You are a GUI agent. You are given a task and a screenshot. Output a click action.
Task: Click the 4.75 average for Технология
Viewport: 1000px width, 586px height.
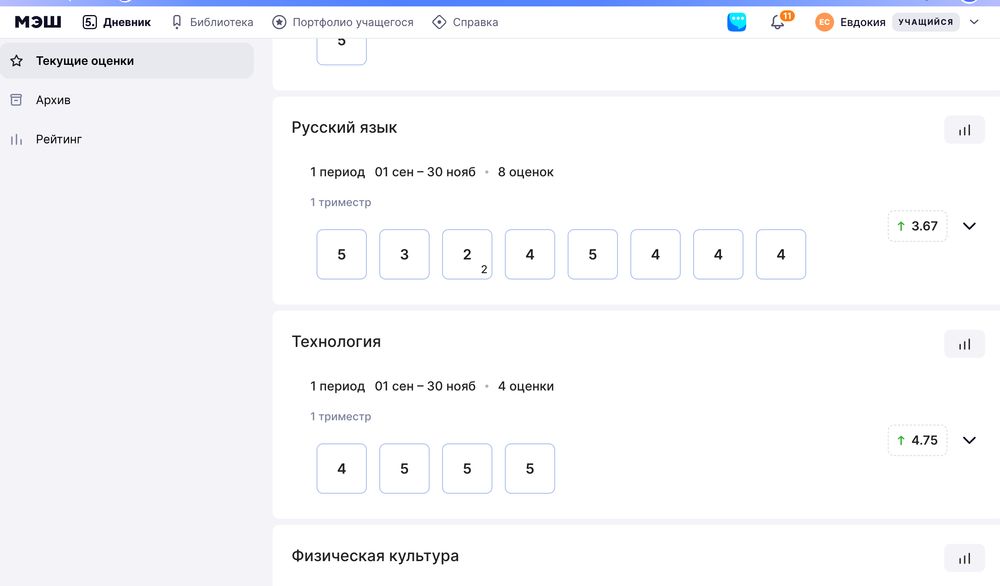click(917, 440)
